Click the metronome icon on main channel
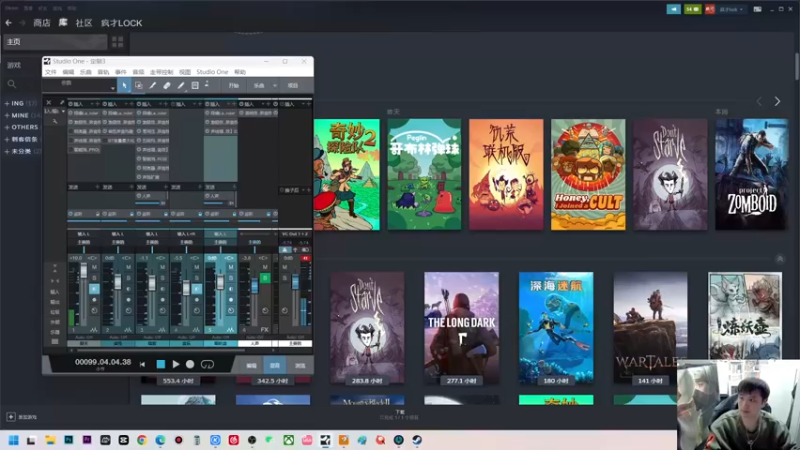The width and height of the screenshot is (800, 450). point(285,249)
